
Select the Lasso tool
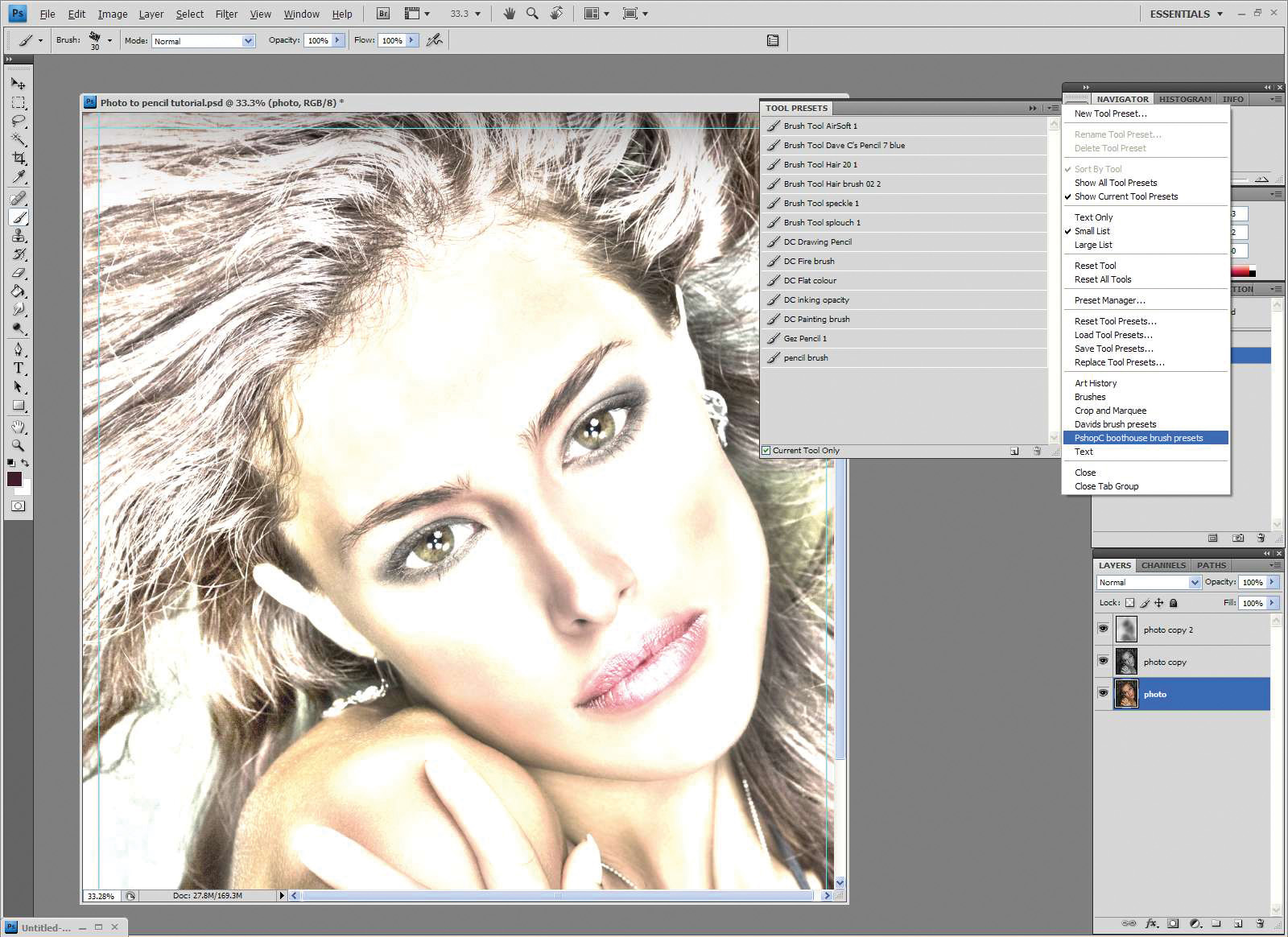point(18,121)
